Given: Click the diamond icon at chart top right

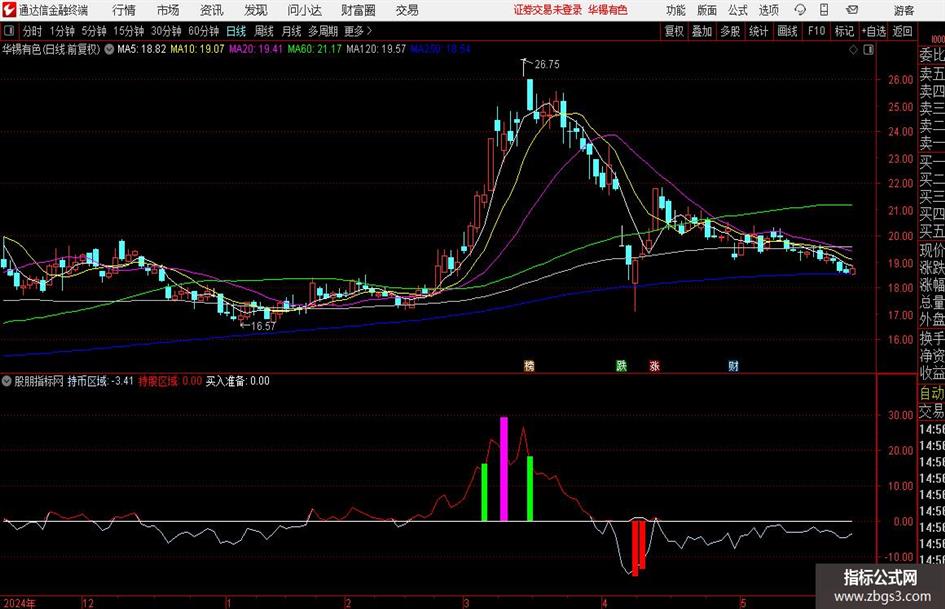Looking at the screenshot, I should [x=853, y=50].
